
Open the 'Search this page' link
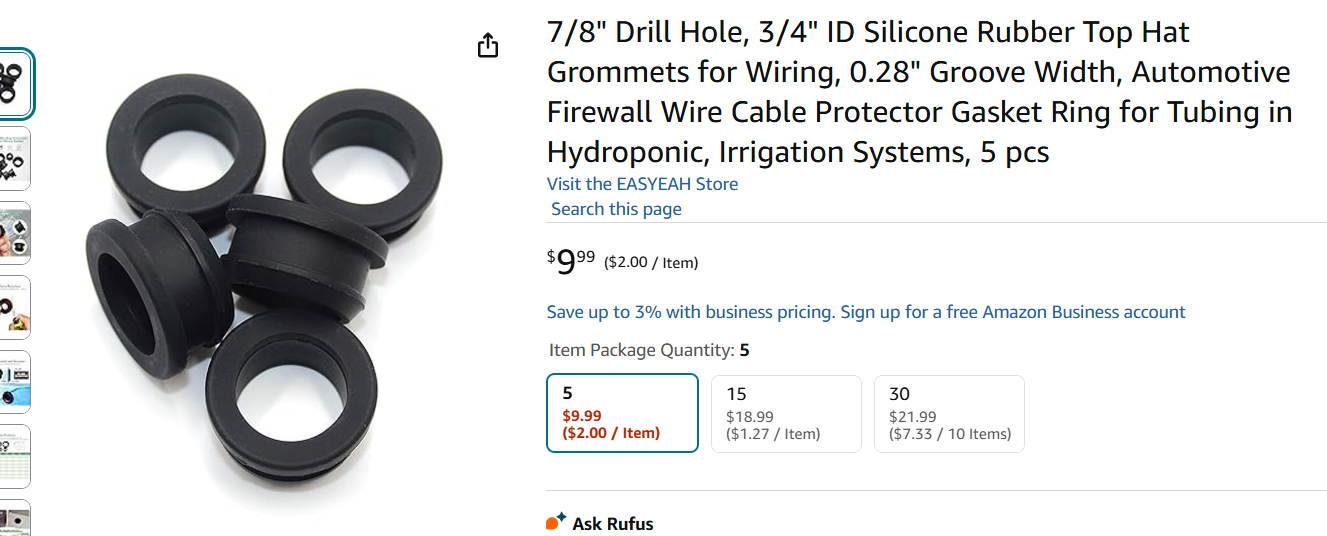point(616,209)
